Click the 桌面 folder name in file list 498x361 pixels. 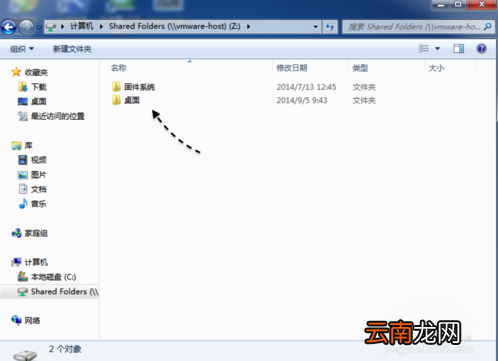coord(132,100)
